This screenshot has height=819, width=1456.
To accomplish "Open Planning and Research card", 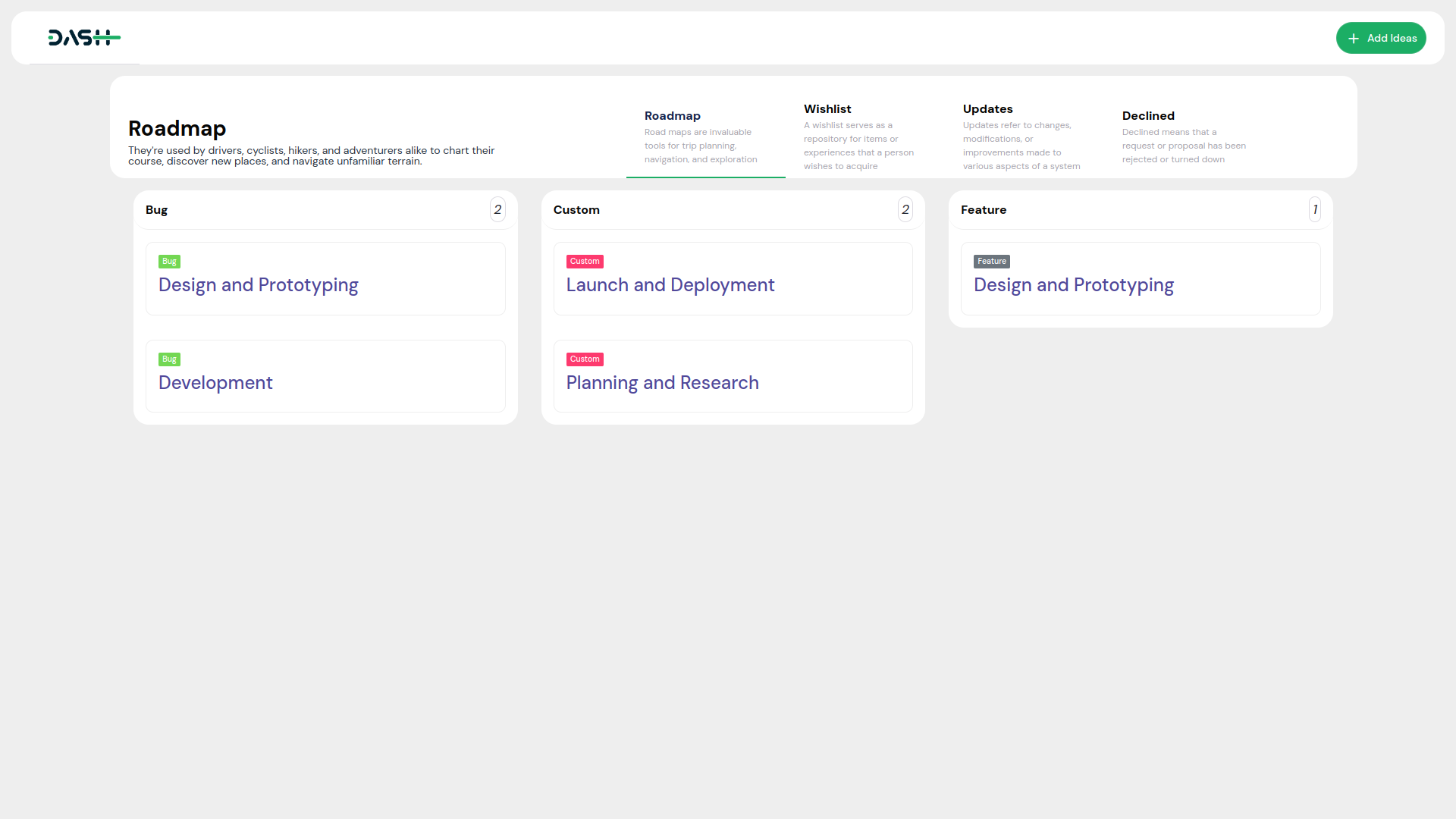I will [662, 383].
